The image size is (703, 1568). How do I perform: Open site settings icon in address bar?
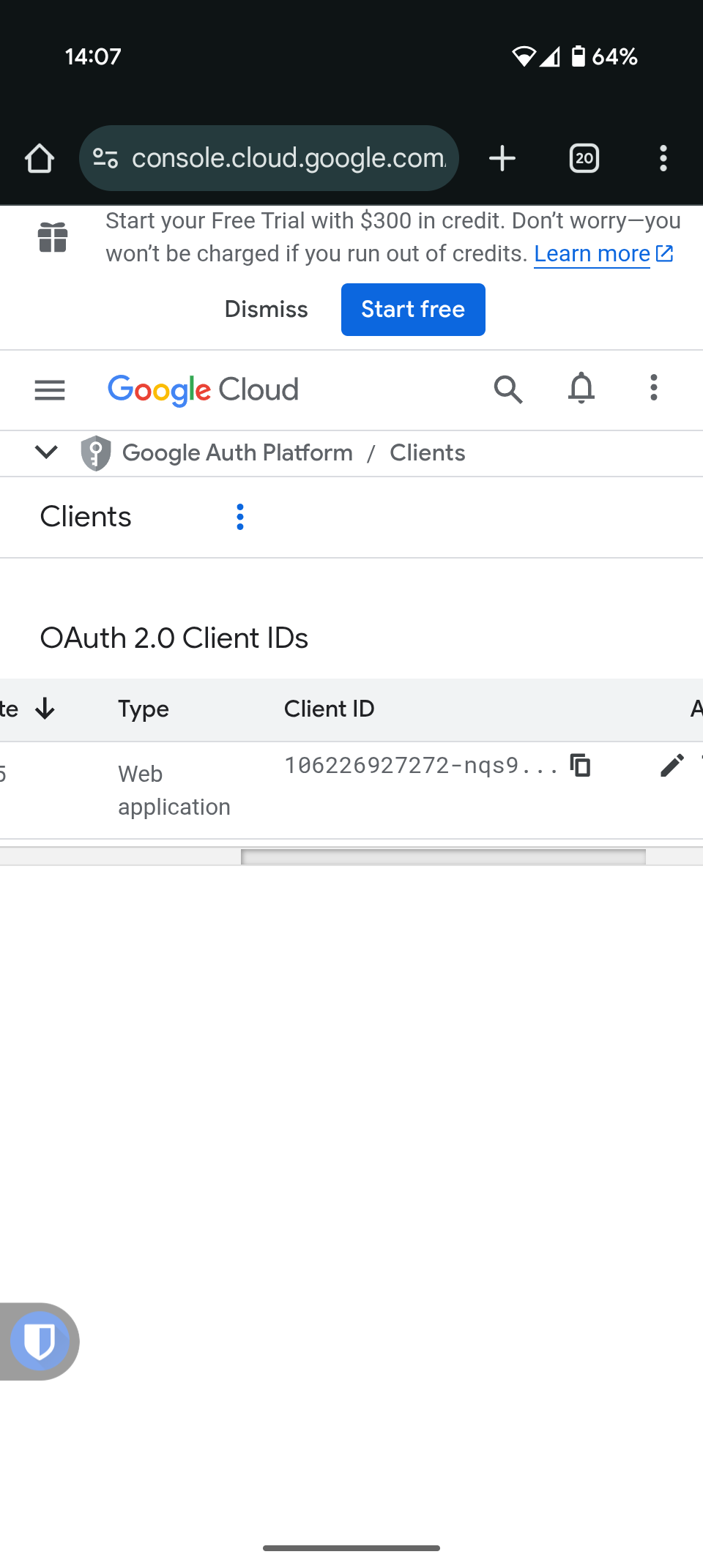tap(105, 158)
